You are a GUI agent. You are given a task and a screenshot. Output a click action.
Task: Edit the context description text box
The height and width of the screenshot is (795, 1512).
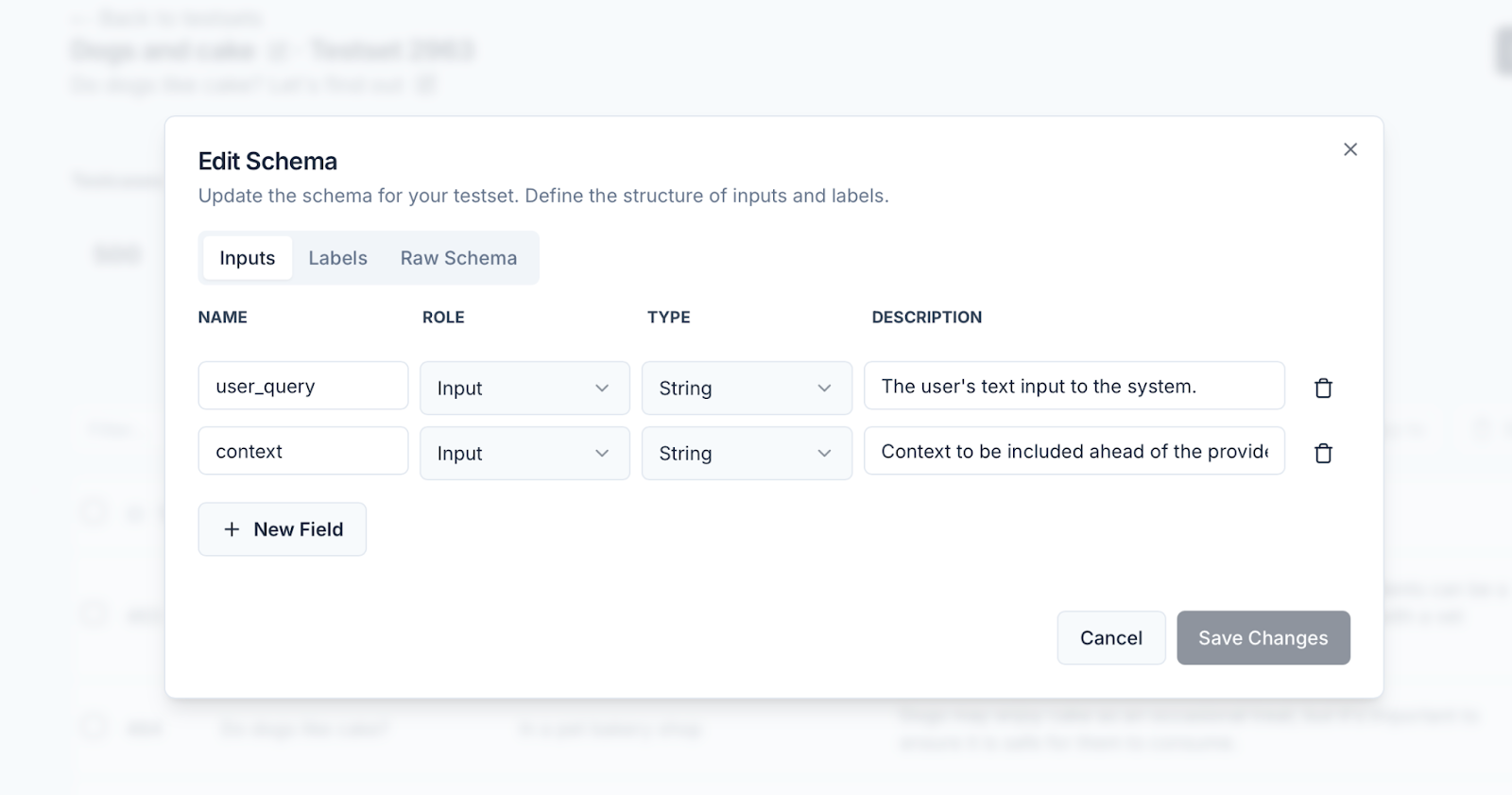(x=1074, y=451)
